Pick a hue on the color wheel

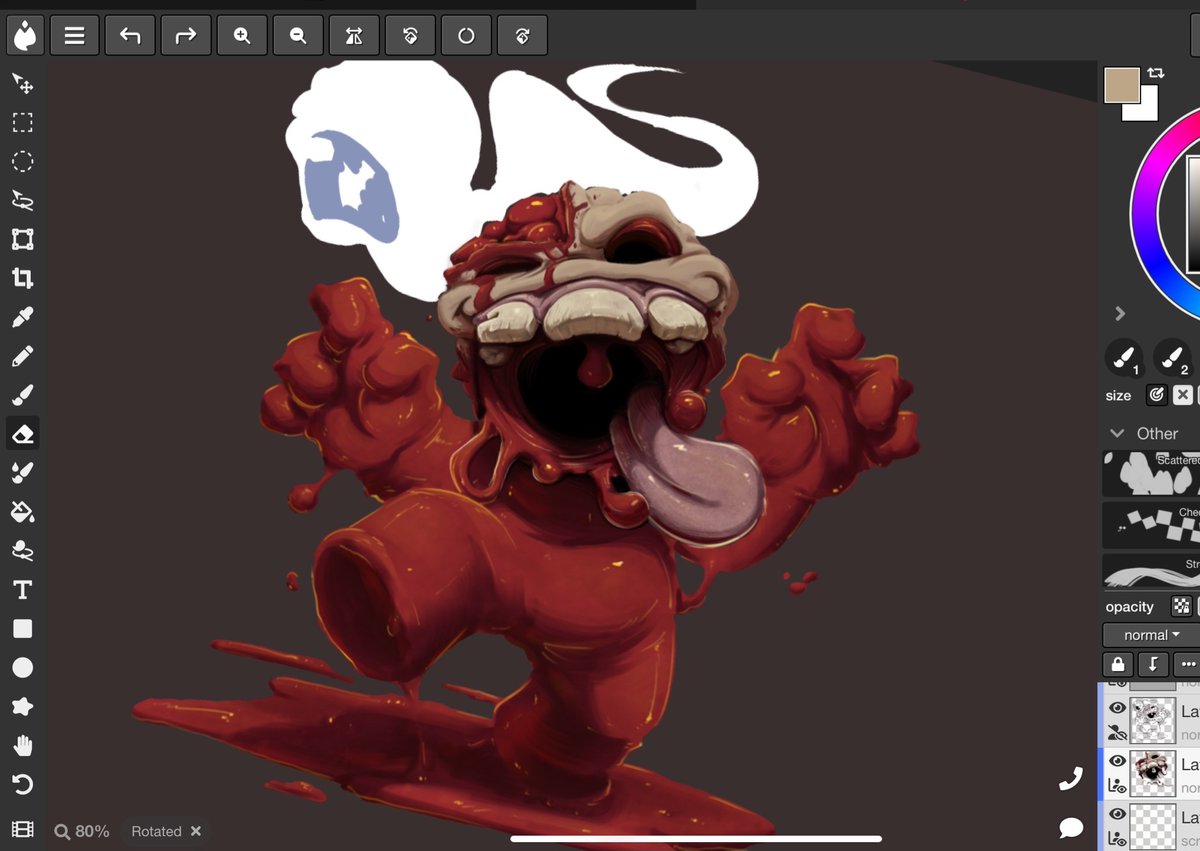coord(1146,215)
